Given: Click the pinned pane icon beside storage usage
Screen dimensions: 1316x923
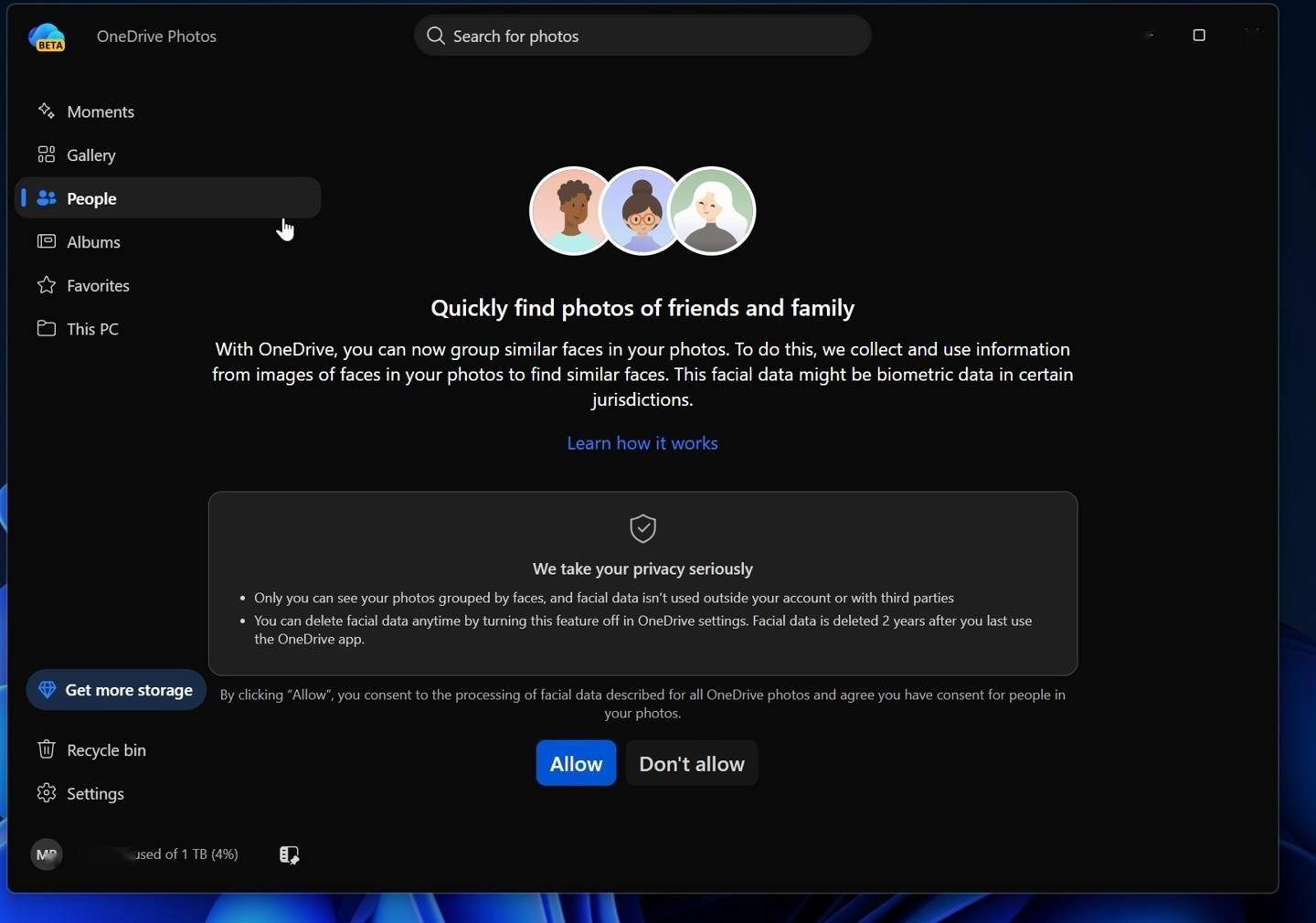Looking at the screenshot, I should [x=289, y=854].
